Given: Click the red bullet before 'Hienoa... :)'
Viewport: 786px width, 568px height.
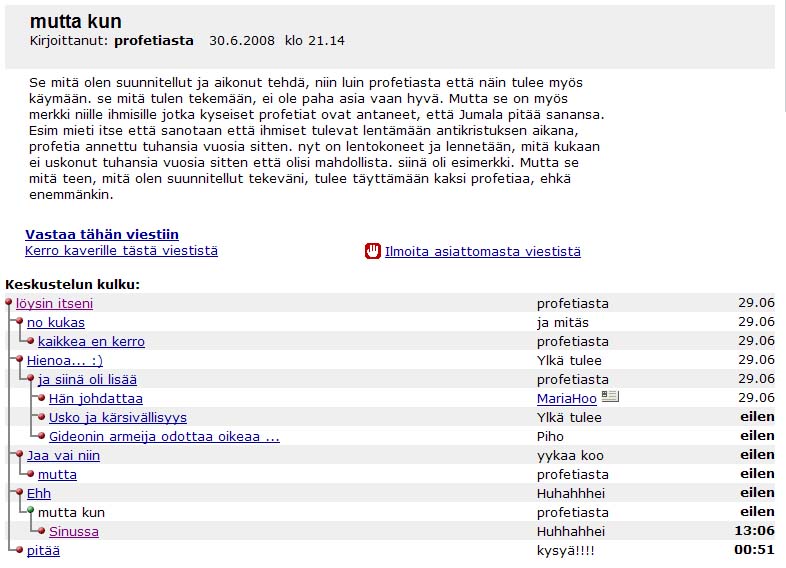Looking at the screenshot, I should [x=20, y=360].
